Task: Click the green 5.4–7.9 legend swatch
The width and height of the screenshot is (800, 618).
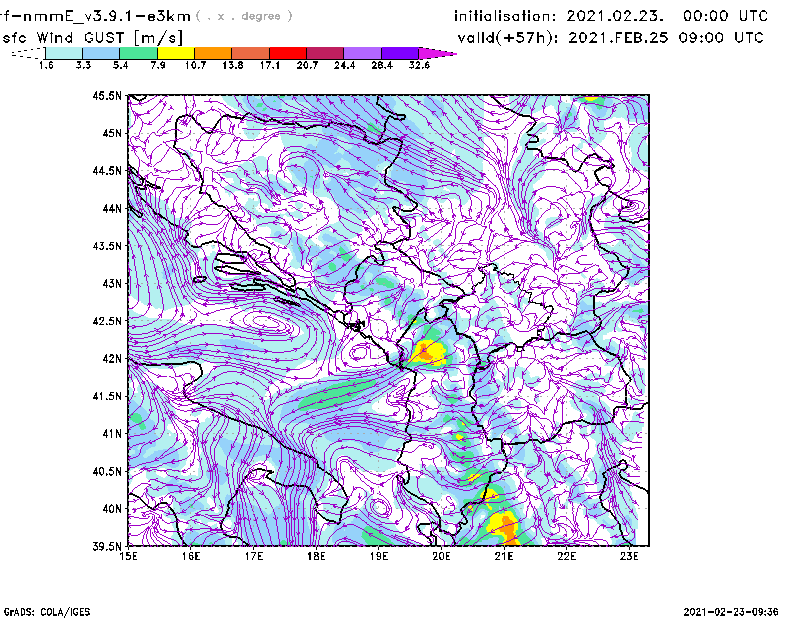Action: (x=139, y=53)
